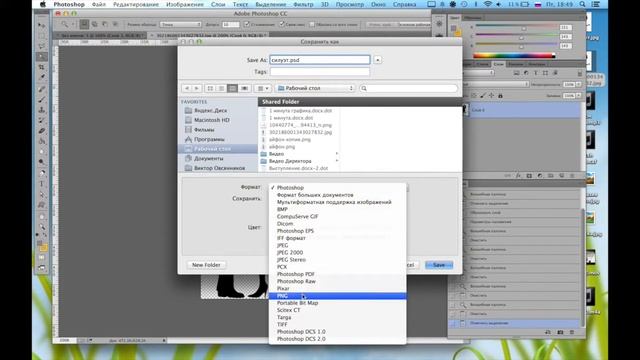
Task: Click the Save button
Action: pos(439,265)
